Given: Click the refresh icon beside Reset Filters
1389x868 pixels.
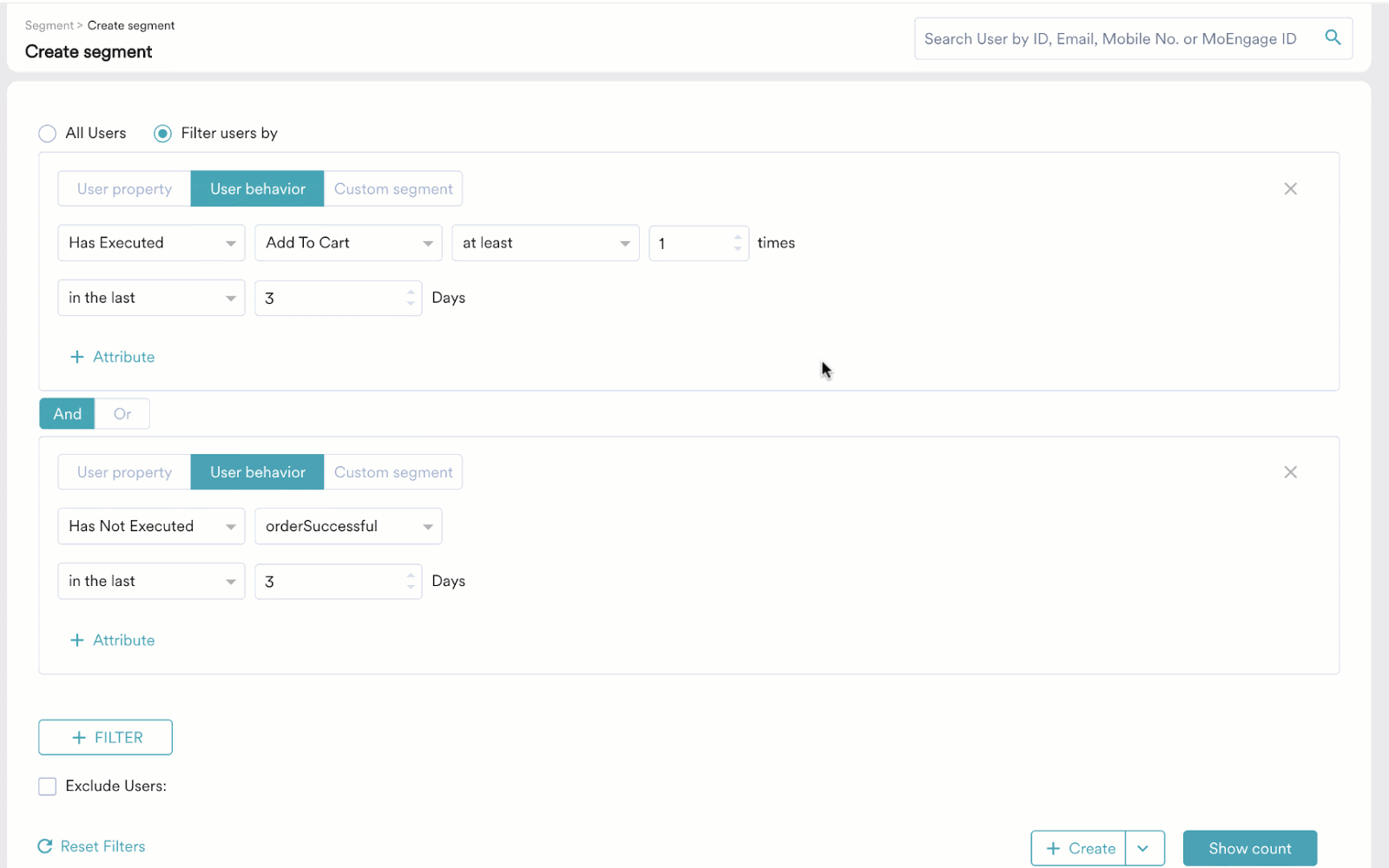Looking at the screenshot, I should coord(44,845).
